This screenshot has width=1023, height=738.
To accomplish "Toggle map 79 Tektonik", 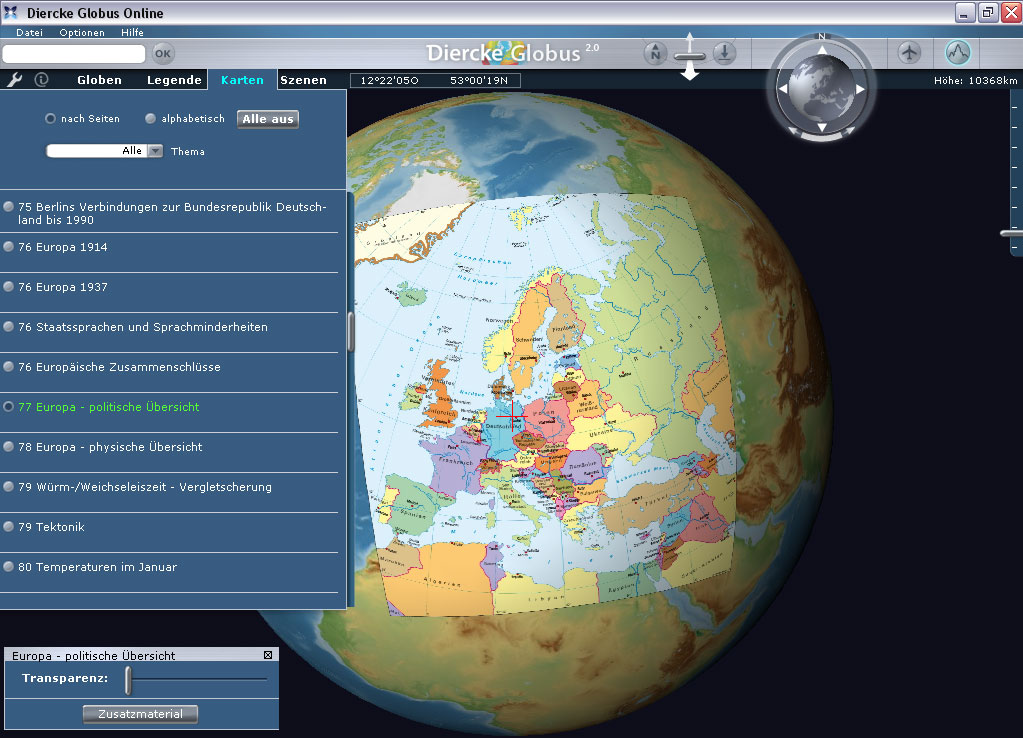I will (9, 527).
